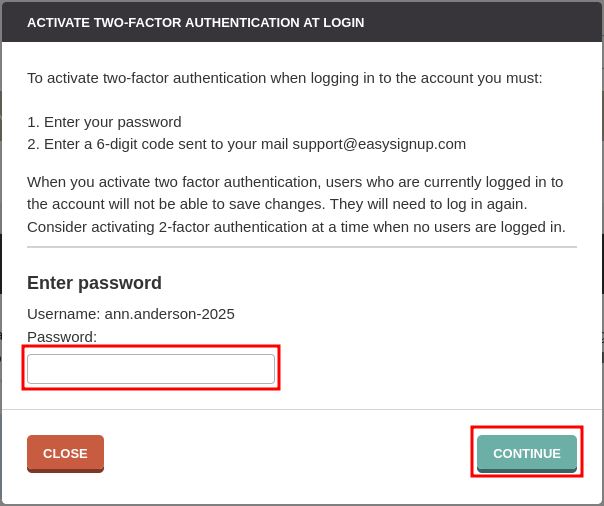Click the 'Consider activating 2-factor authentication' sentence
Viewport: 604px width, 506px height.
click(x=296, y=226)
